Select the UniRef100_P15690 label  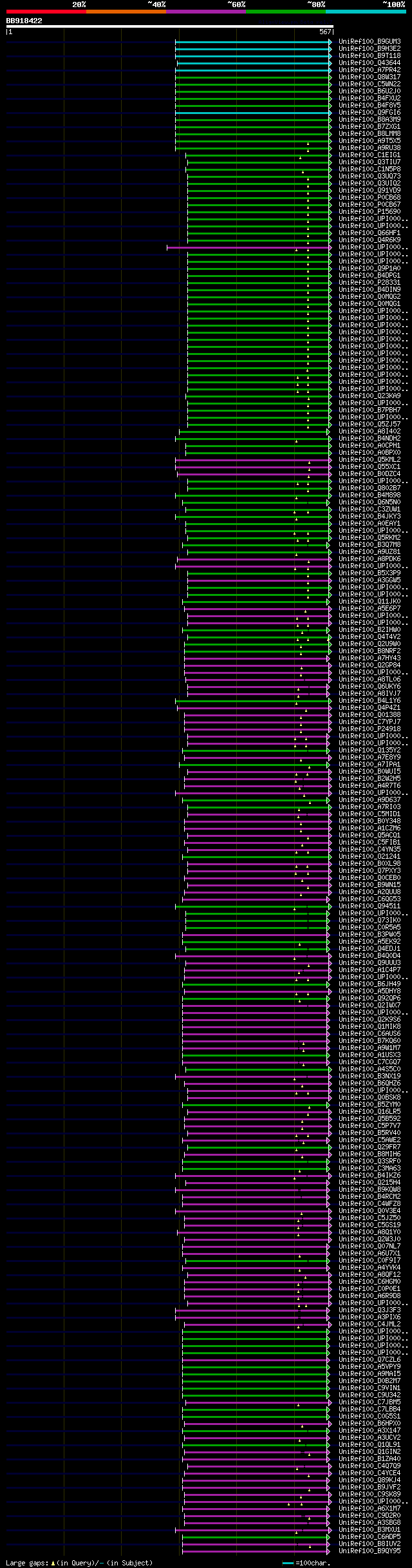[370, 212]
